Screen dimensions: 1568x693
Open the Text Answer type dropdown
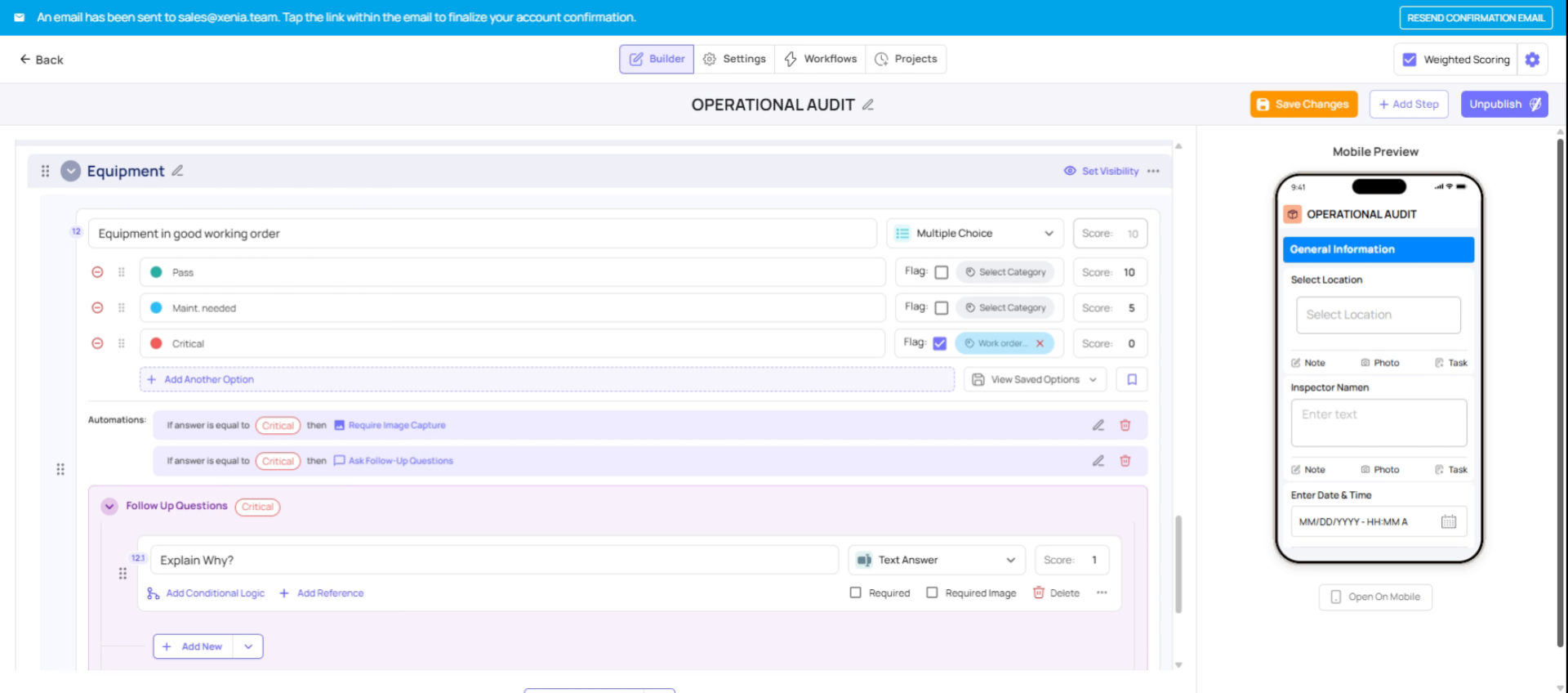tap(937, 560)
